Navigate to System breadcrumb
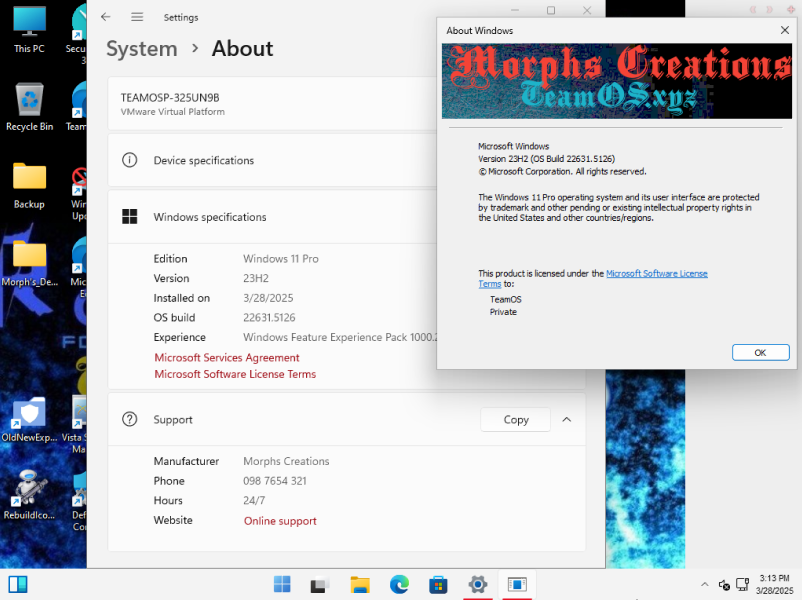 142,49
